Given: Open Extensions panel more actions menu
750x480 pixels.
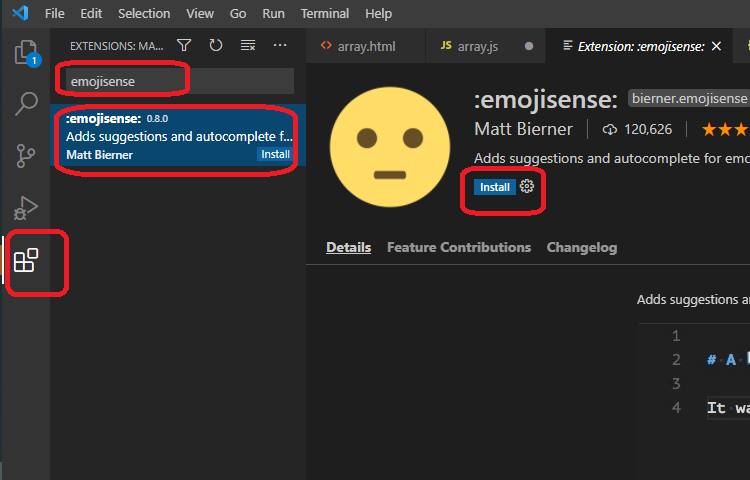Looking at the screenshot, I should [280, 45].
